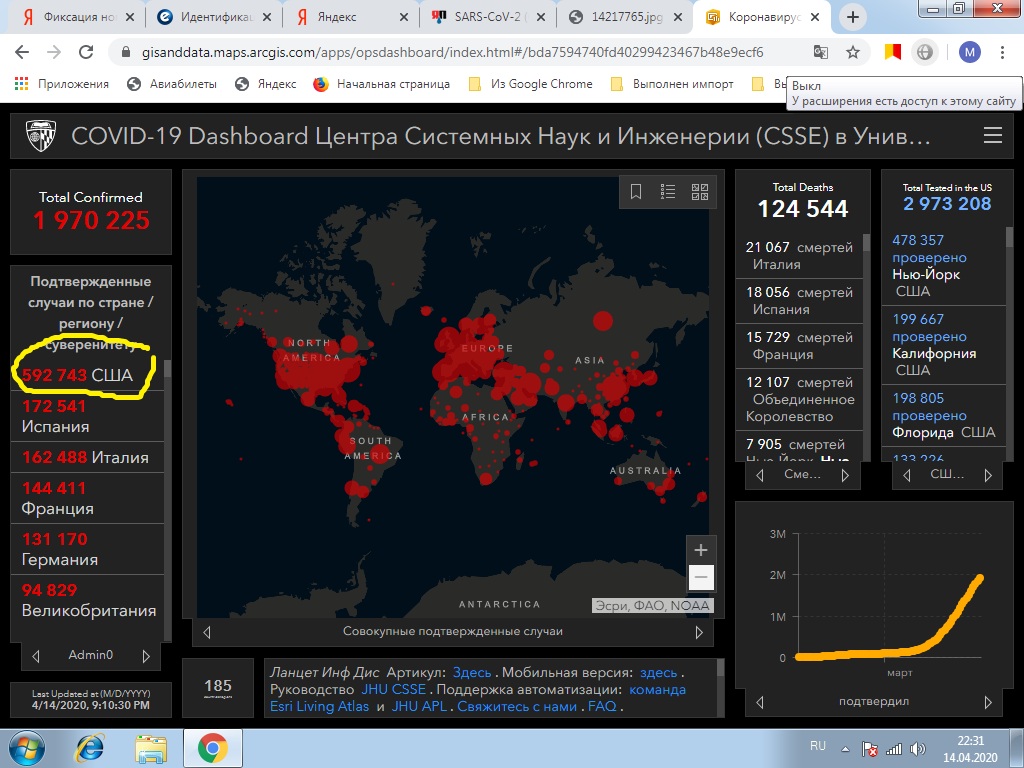Switch to the SARS-CoV-2 browser tab

(x=488, y=17)
